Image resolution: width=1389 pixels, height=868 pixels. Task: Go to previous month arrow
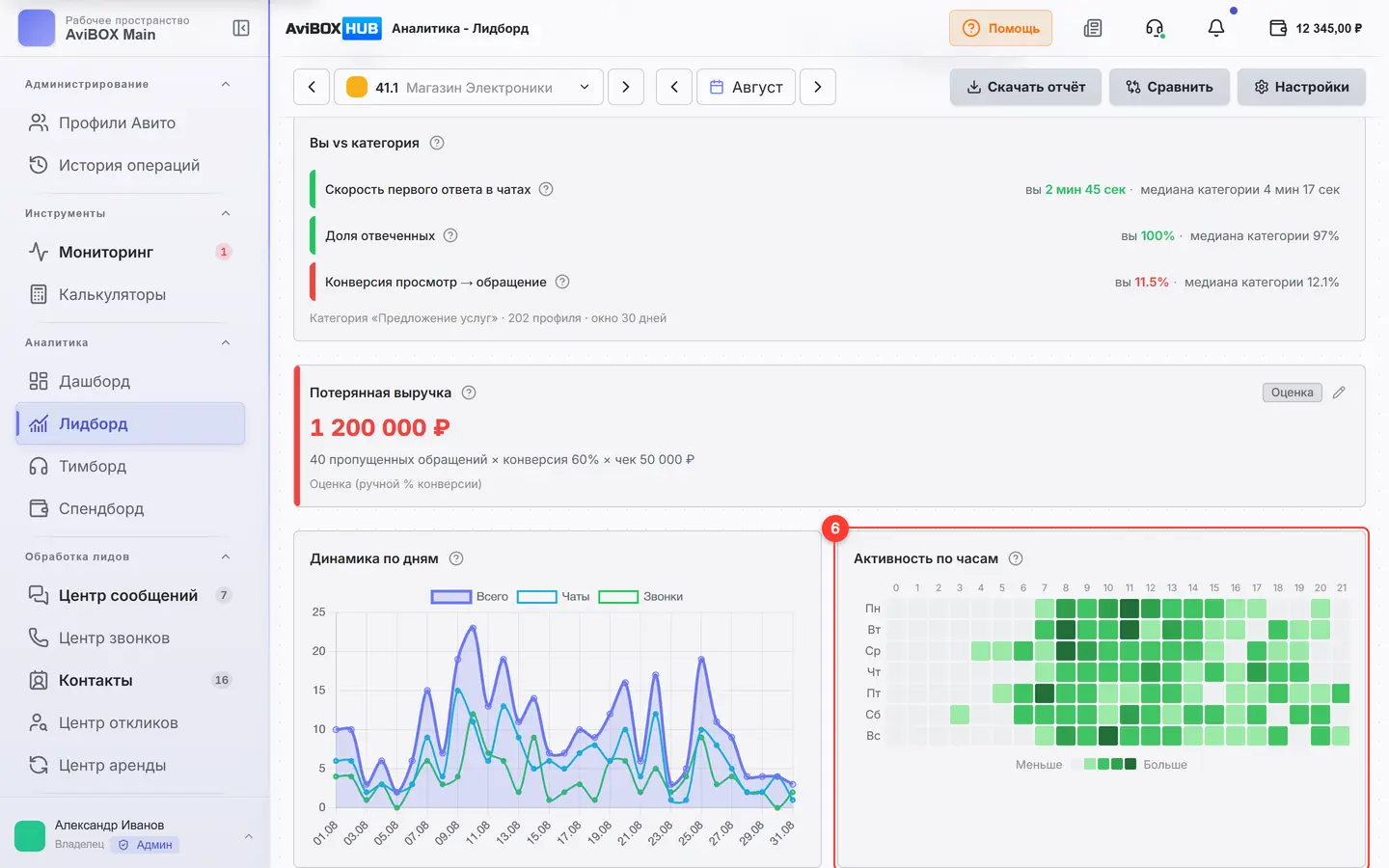[674, 87]
